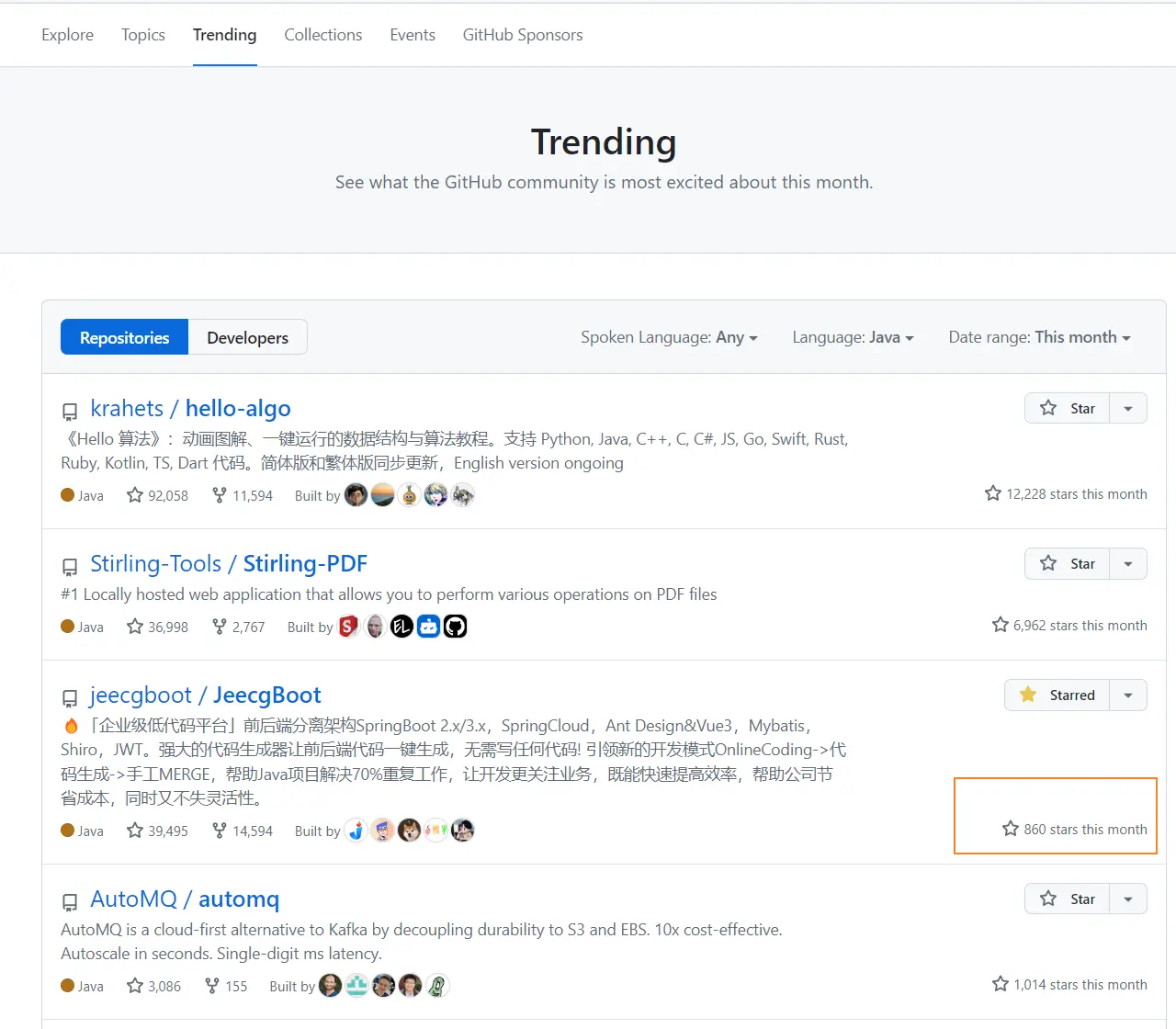The height and width of the screenshot is (1029, 1176).
Task: Open star list dropdown arrow for hello-algo
Action: click(1128, 408)
